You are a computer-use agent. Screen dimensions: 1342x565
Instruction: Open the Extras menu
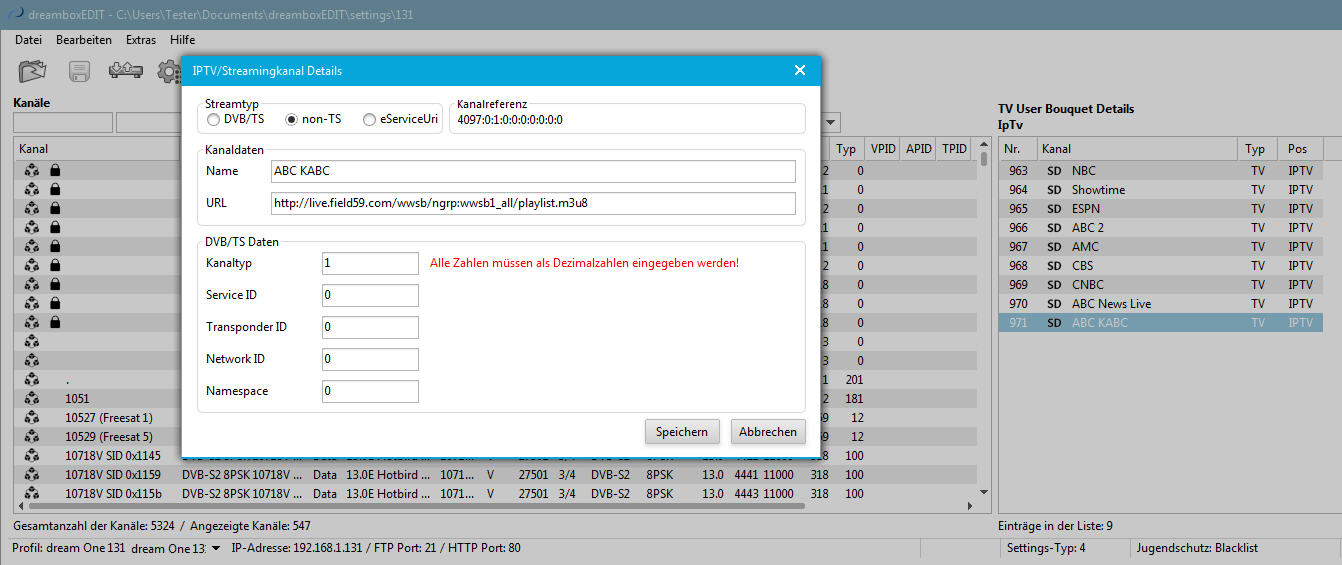(141, 40)
